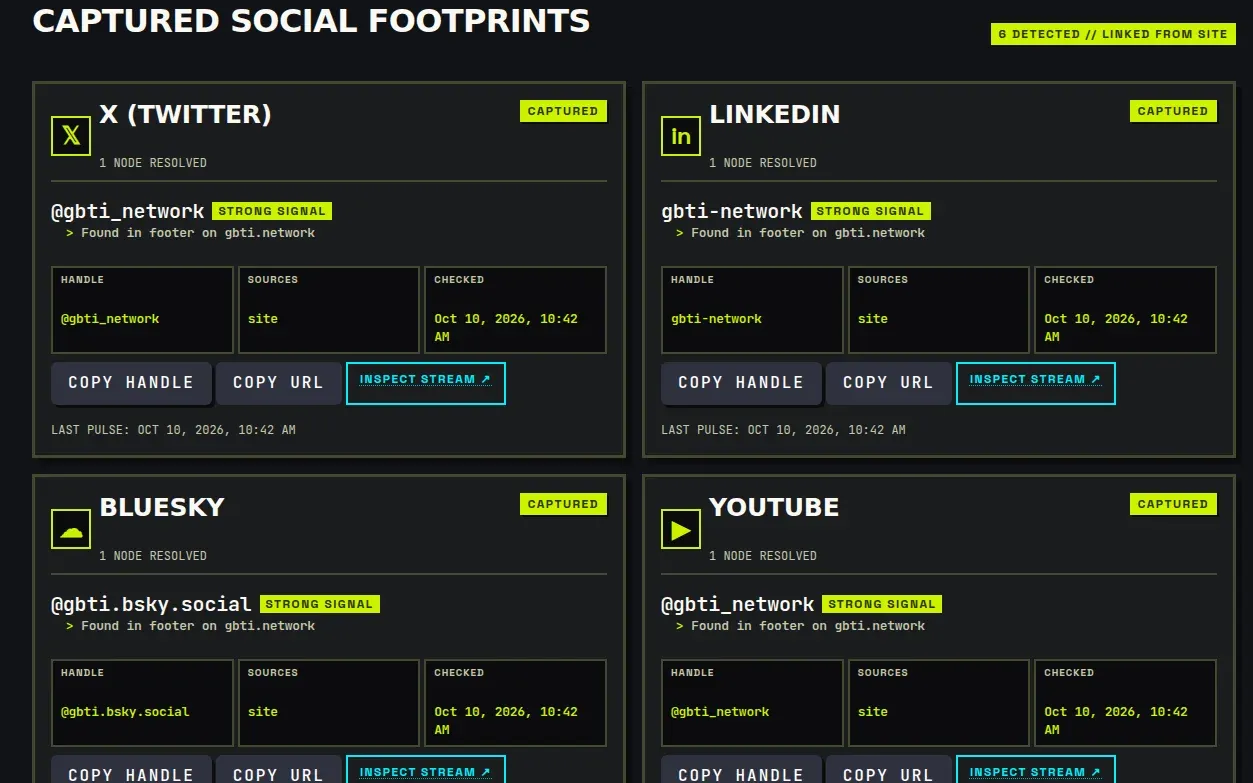Click '1 NODE RESOLVED' under the YouTube title
The height and width of the screenshot is (783, 1253).
763,556
